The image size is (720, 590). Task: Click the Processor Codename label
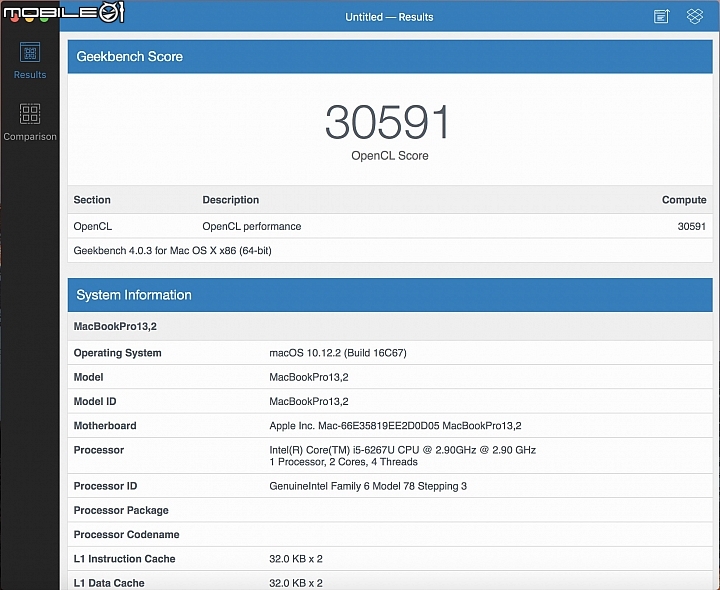(x=126, y=535)
